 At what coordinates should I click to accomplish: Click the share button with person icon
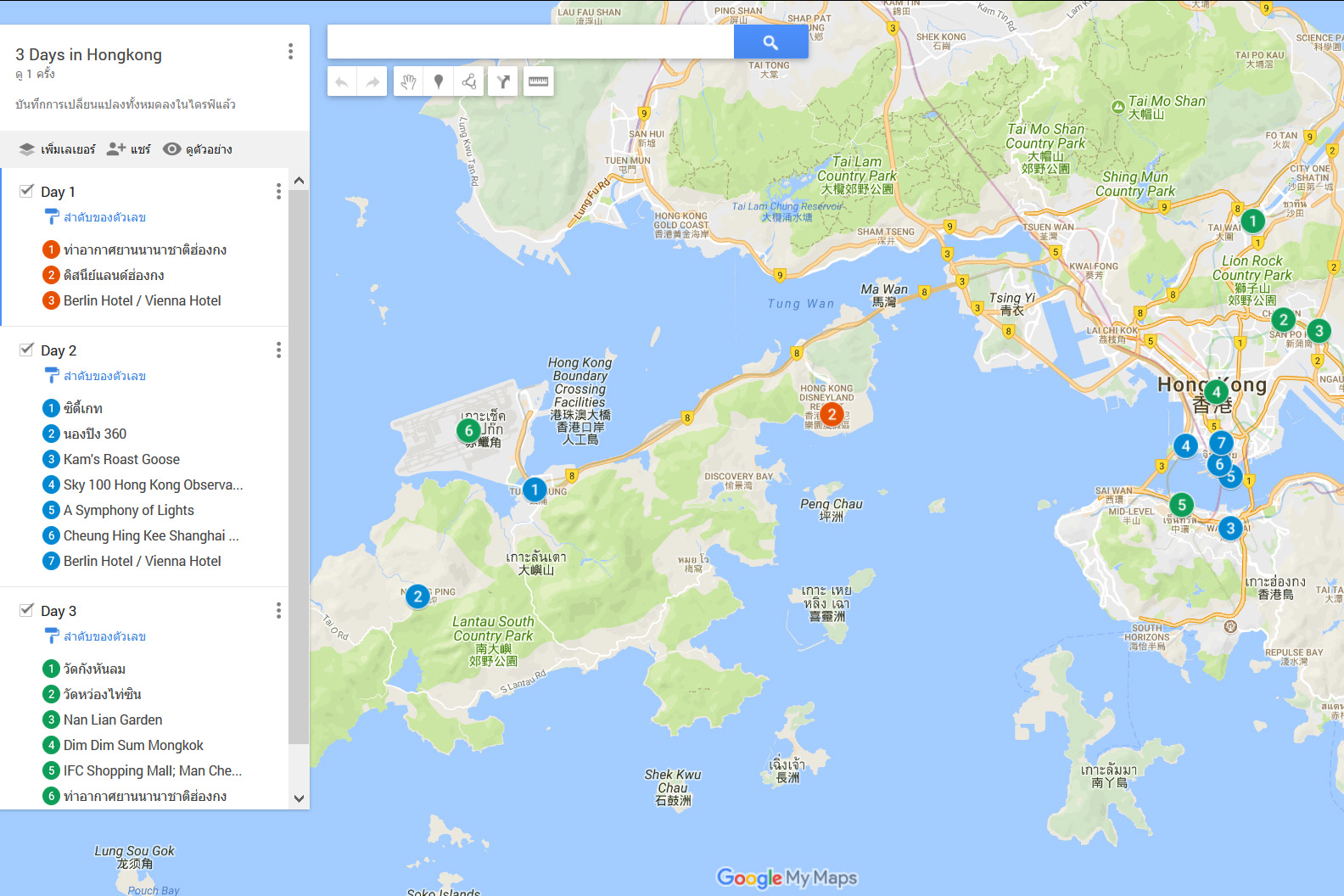click(128, 149)
